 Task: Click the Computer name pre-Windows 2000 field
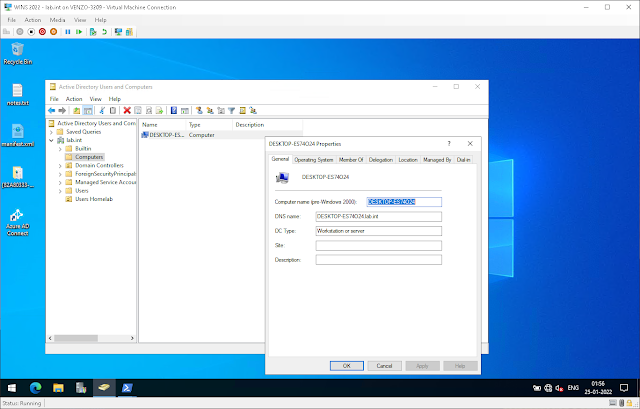(404, 202)
